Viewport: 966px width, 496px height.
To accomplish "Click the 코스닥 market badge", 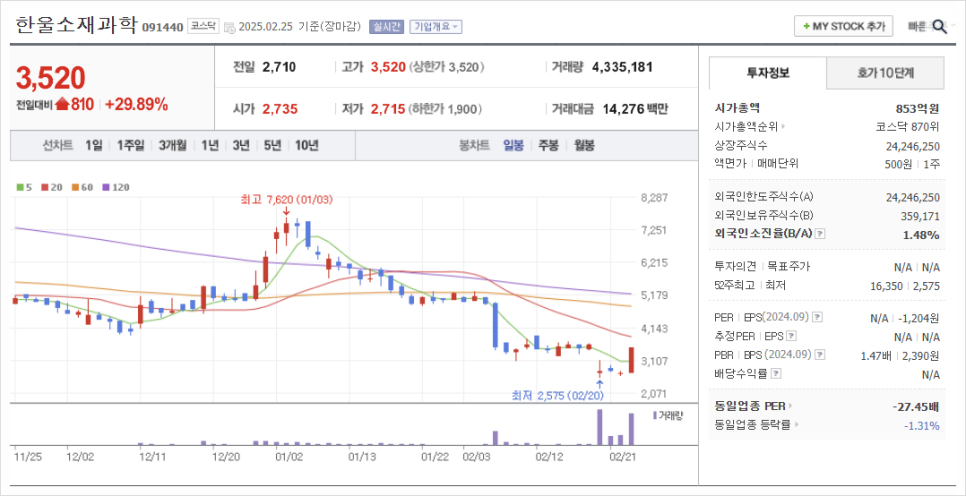I will coord(203,26).
